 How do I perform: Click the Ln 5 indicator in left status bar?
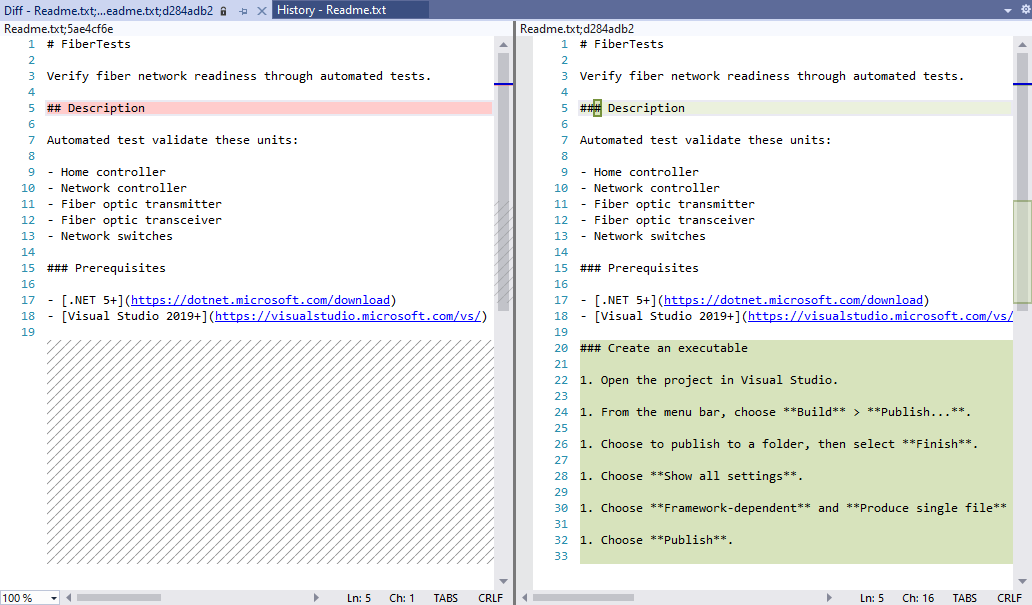click(x=359, y=597)
